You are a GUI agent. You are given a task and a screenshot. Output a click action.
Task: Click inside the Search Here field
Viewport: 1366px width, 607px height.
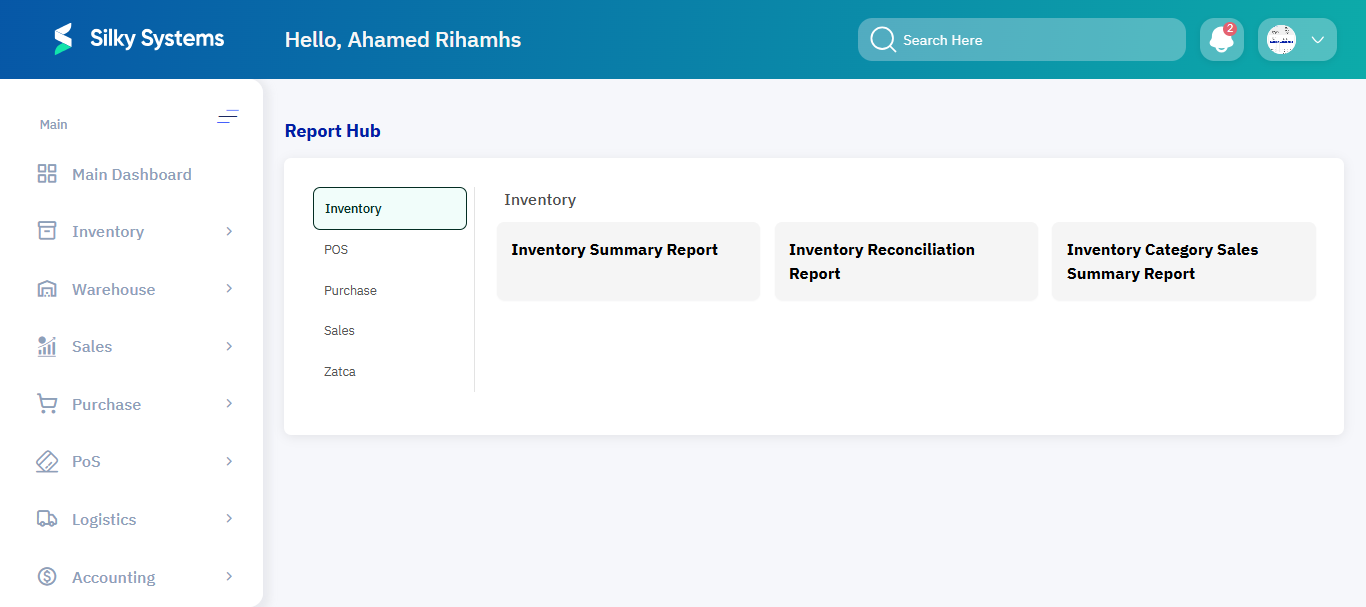1020,39
